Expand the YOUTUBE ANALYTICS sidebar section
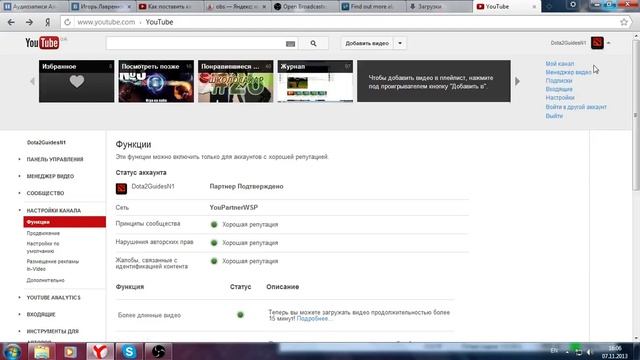 (x=53, y=298)
